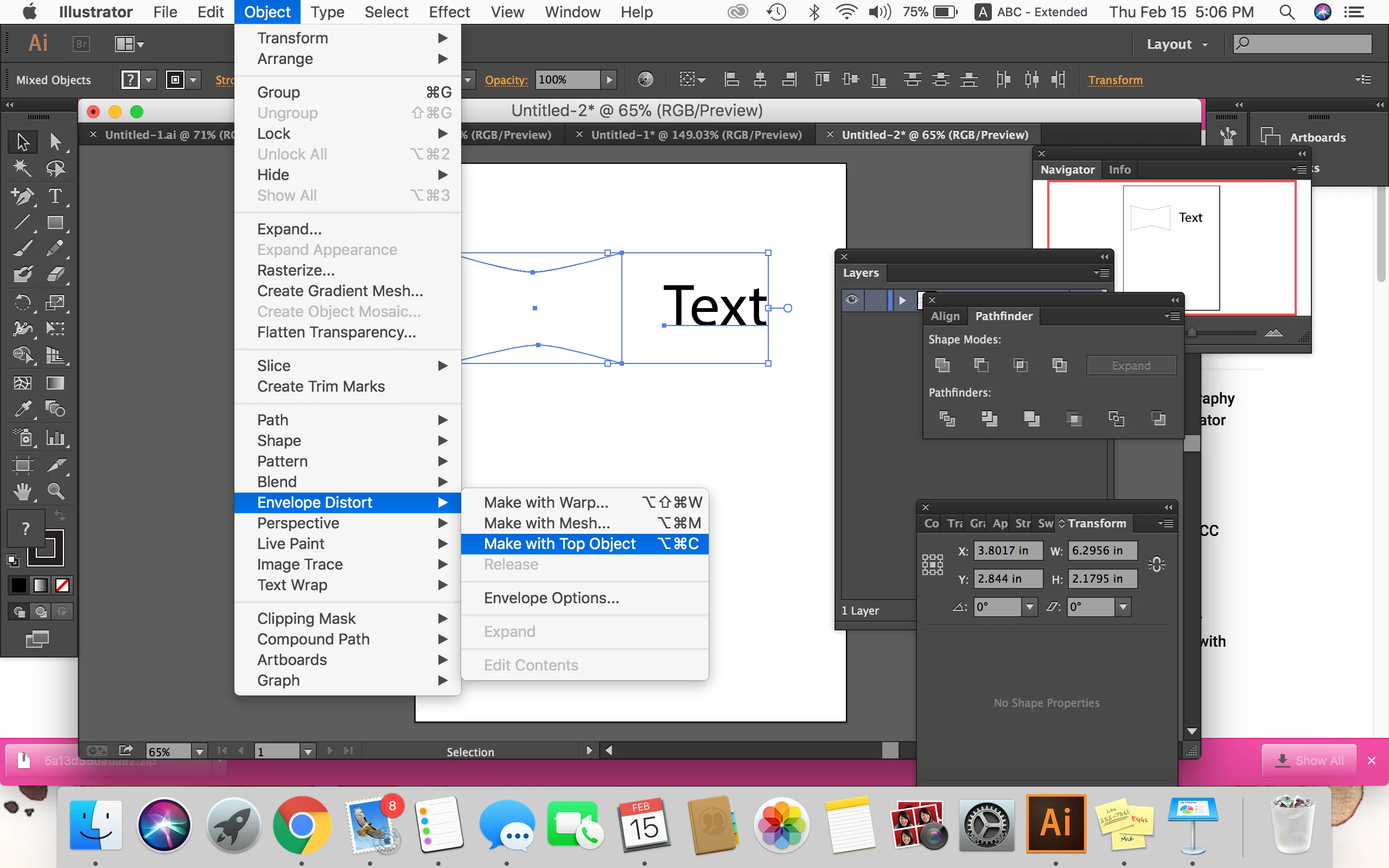Switch to the Align panel tab
Viewport: 1389px width, 868px height.
tap(945, 316)
